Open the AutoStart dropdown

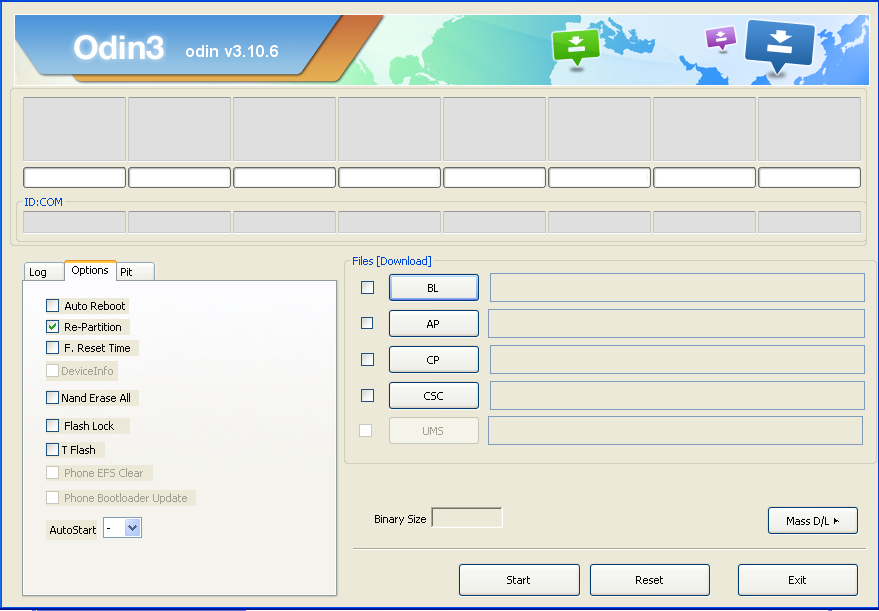click(132, 528)
